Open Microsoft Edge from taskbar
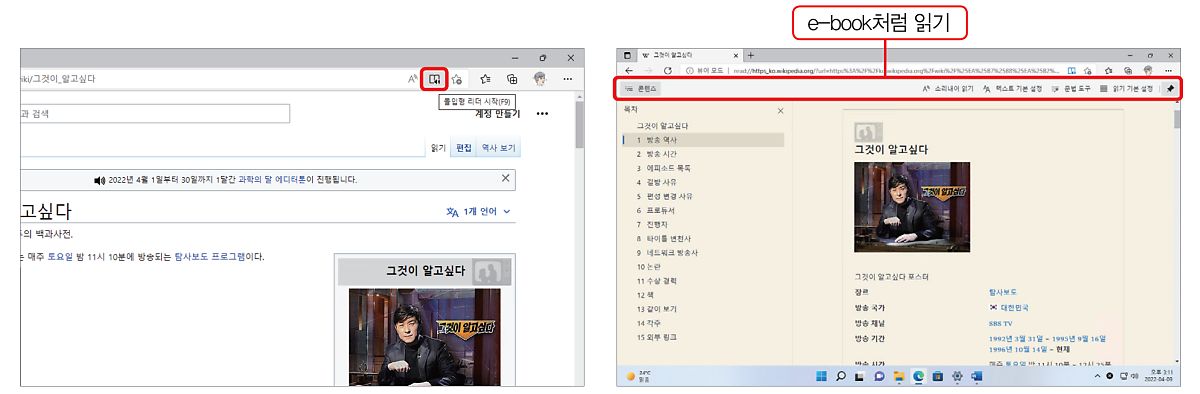This screenshot has width=1200, height=394. (919, 376)
